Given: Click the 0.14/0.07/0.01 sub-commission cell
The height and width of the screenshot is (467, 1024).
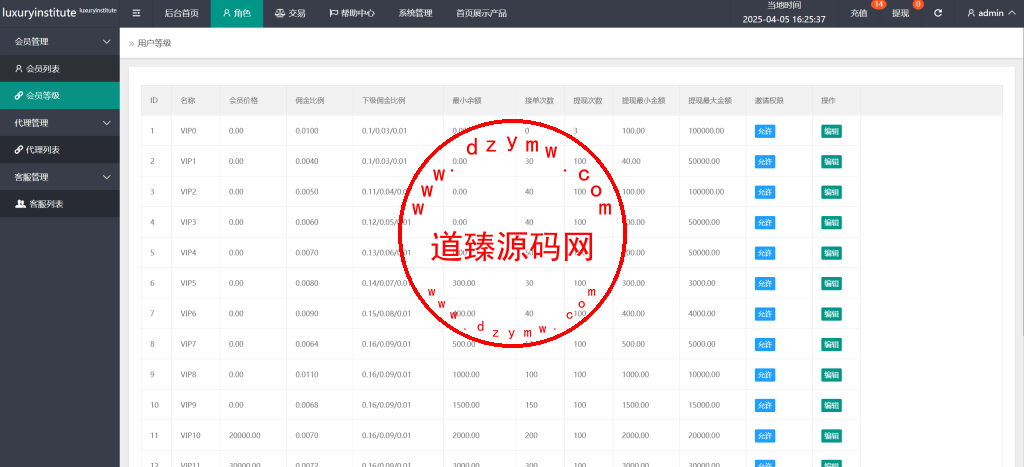Looking at the screenshot, I should pos(386,283).
